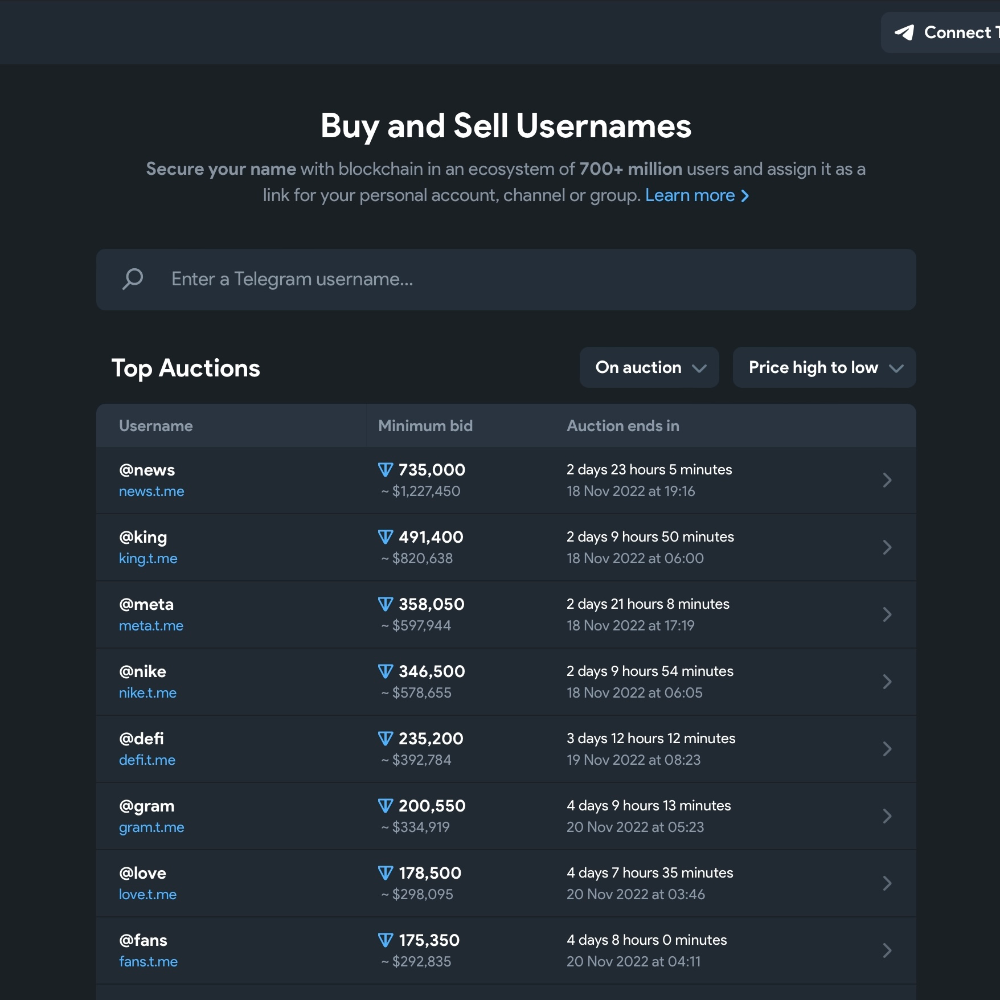
Task: Focus the Telegram username search field
Action: click(x=506, y=279)
